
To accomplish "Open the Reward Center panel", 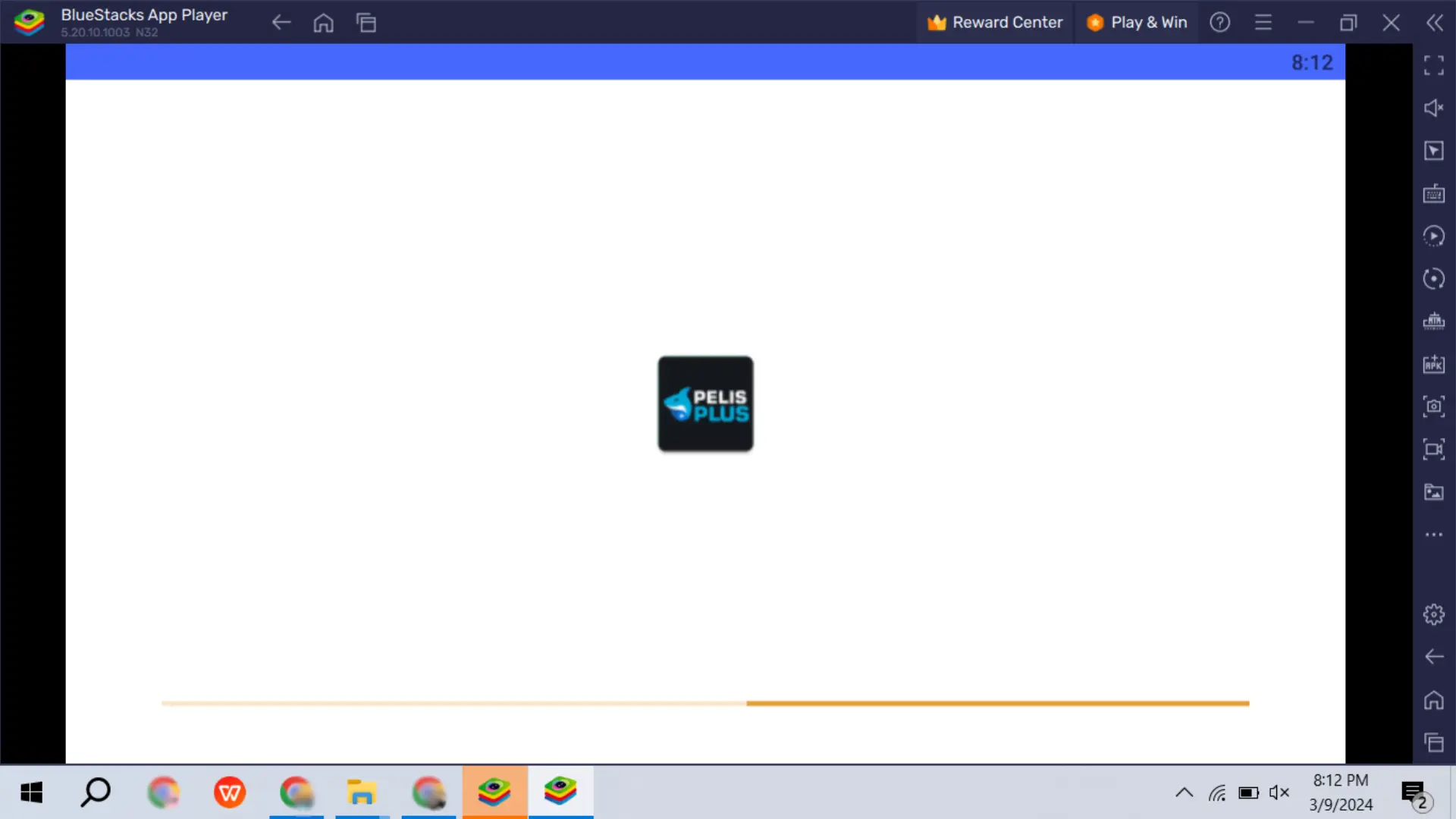I will [996, 22].
